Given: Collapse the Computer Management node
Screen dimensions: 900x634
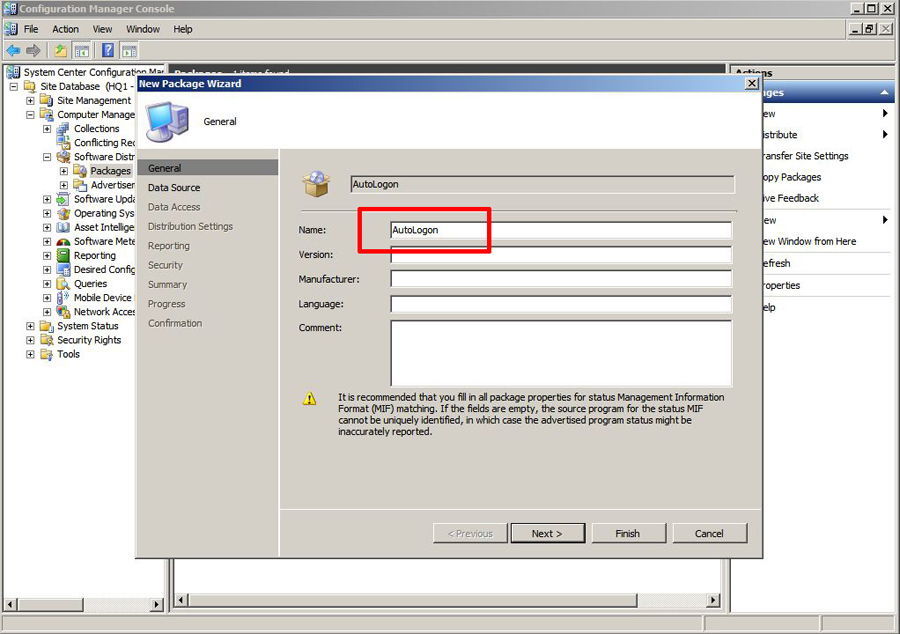Looking at the screenshot, I should coord(30,115).
